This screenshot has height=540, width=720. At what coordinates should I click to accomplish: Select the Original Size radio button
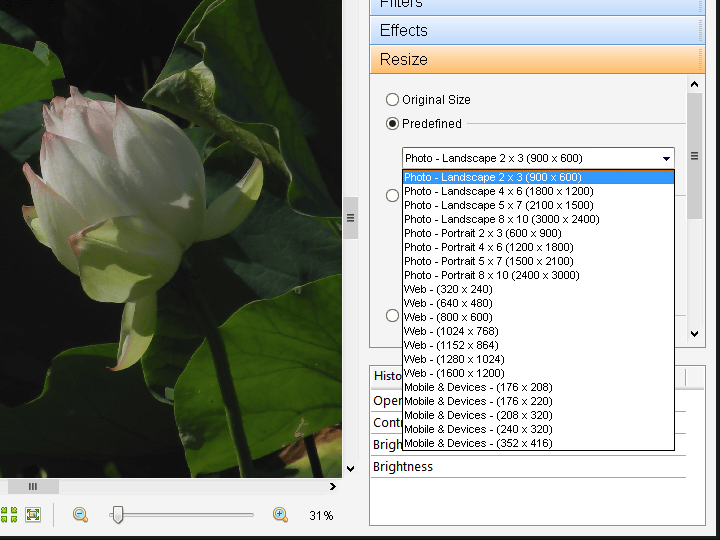click(x=393, y=100)
